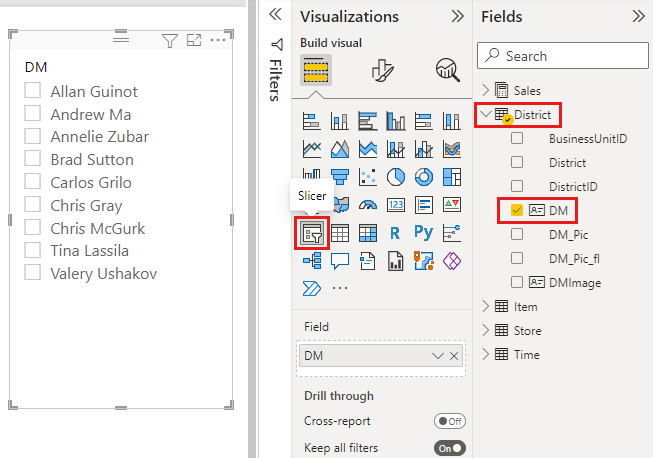The image size is (653, 458).
Task: Choose the Stacked area chart visual
Action: (367, 149)
